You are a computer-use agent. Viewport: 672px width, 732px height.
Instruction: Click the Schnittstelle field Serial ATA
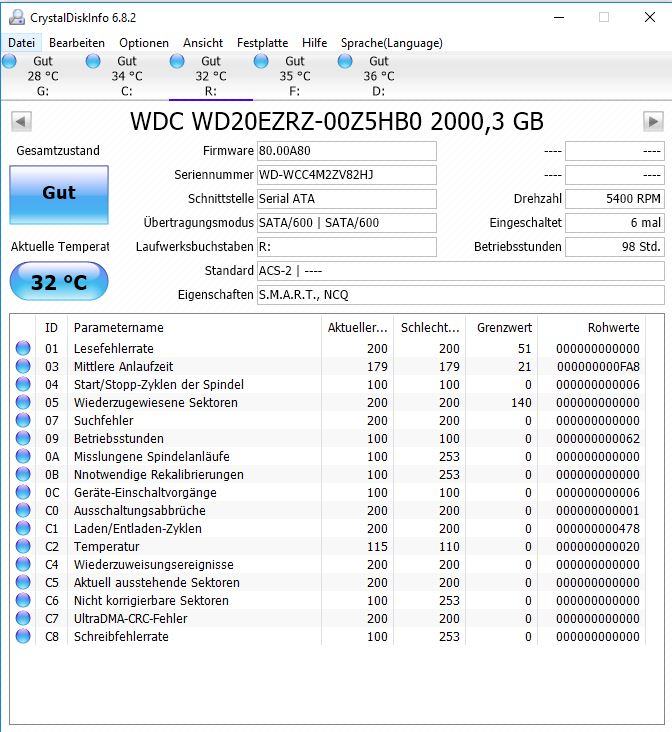[x=347, y=199]
